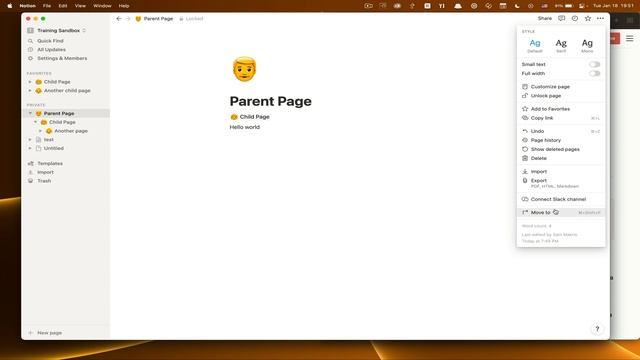Click the help question mark button
Image resolution: width=640 pixels, height=360 pixels.
pos(597,329)
